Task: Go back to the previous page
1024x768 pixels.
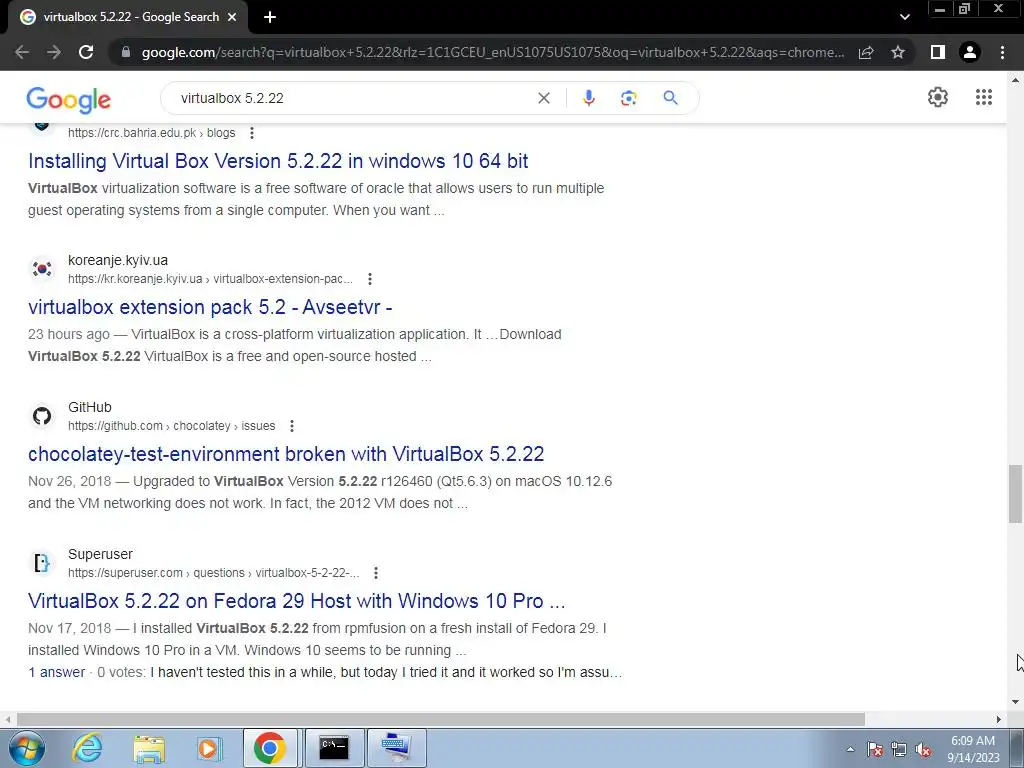Action: click(22, 52)
